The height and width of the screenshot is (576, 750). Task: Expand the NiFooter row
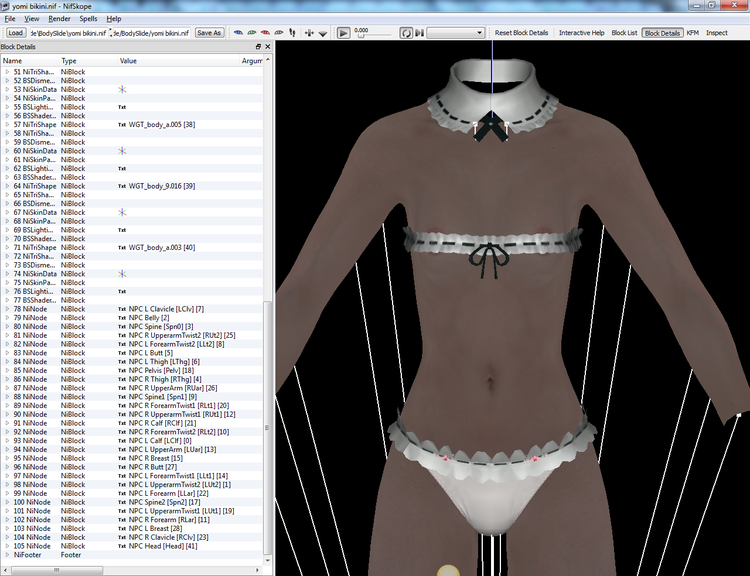(x=7, y=555)
